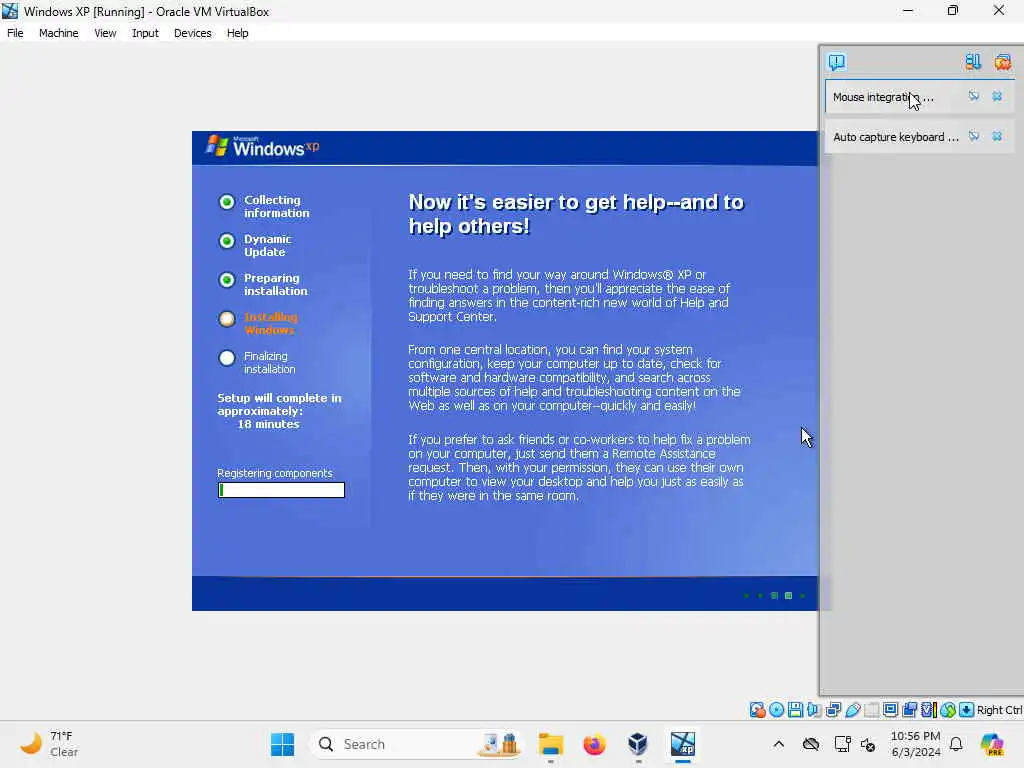The height and width of the screenshot is (768, 1024).
Task: Open the File menu
Action: 15,33
